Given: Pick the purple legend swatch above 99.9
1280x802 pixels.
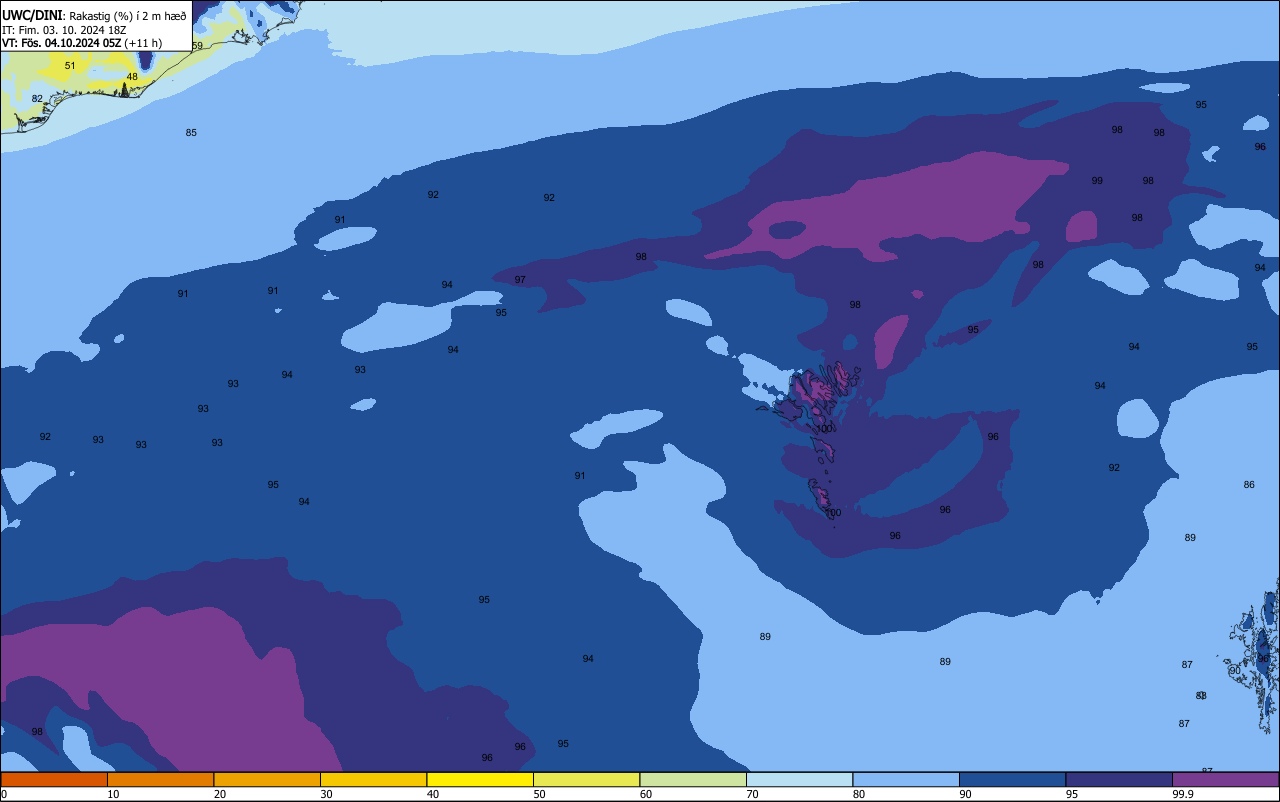Looking at the screenshot, I should [1225, 779].
